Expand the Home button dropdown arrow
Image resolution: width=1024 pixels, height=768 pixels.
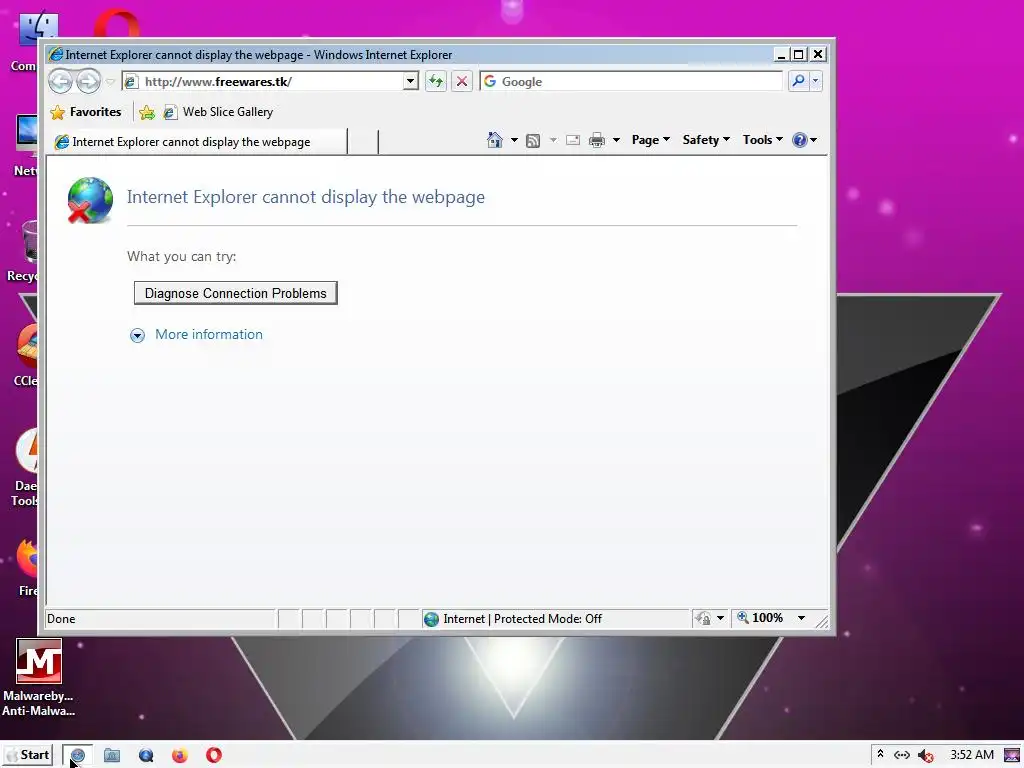pos(514,140)
